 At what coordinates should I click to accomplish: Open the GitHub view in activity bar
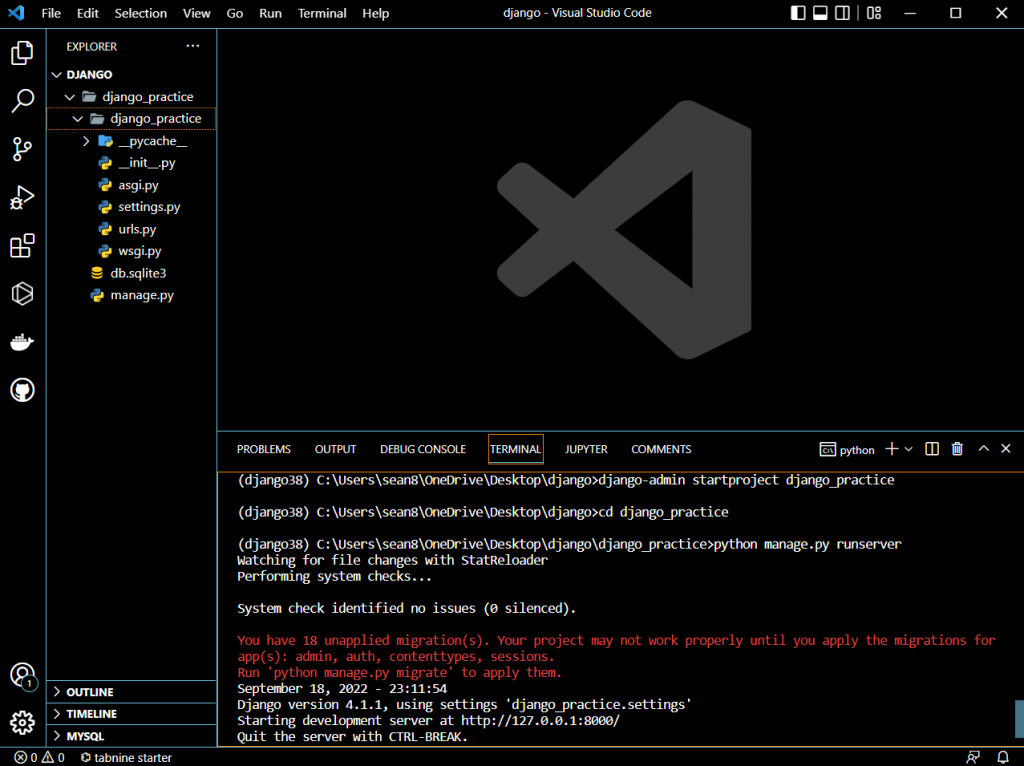[22, 390]
